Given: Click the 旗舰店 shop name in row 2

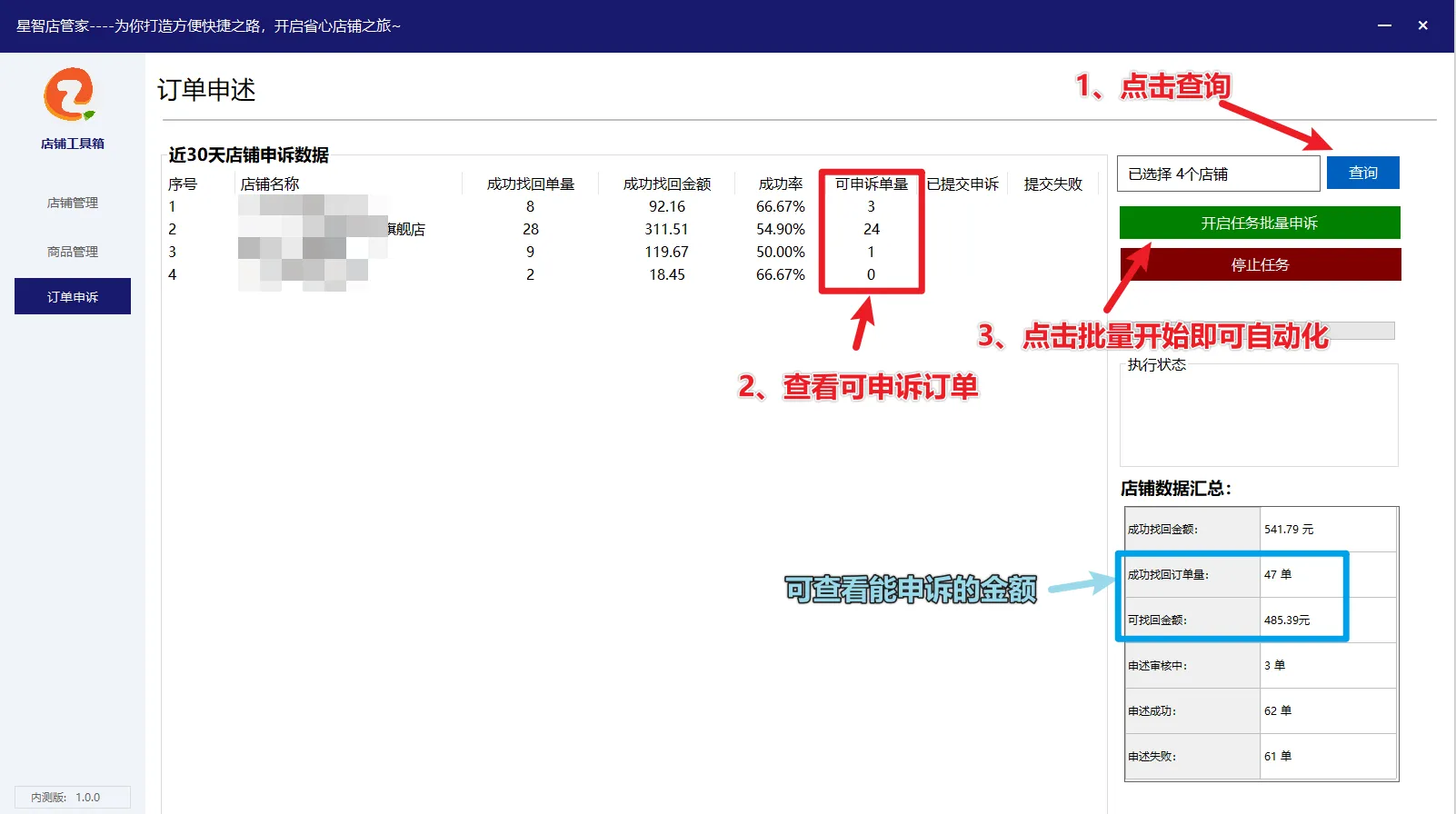Looking at the screenshot, I should (x=406, y=229).
